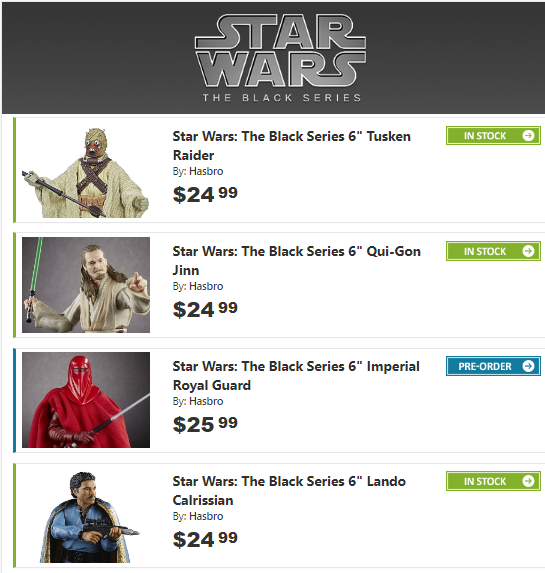Select the In Stock button for Qui-Gon Jinn
The width and height of the screenshot is (545, 573).
[493, 251]
